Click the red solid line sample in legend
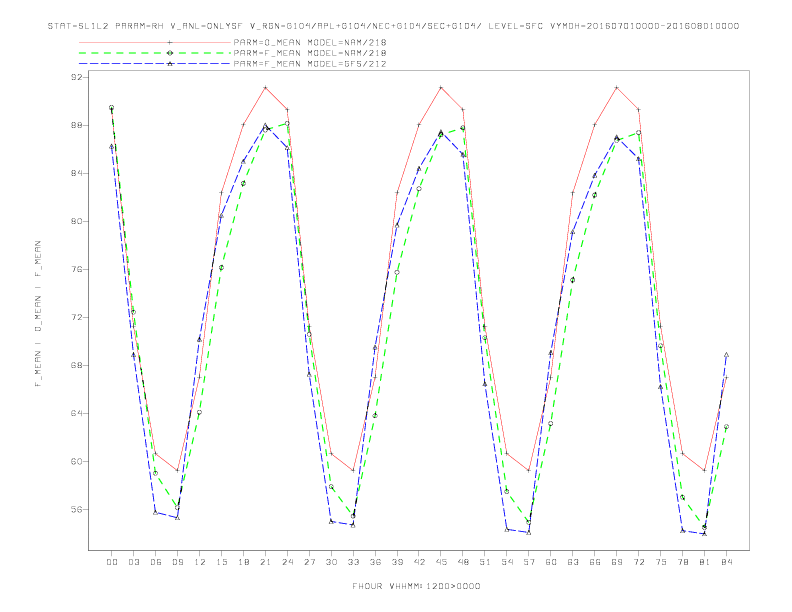This screenshot has width=792, height=612. tap(155, 42)
